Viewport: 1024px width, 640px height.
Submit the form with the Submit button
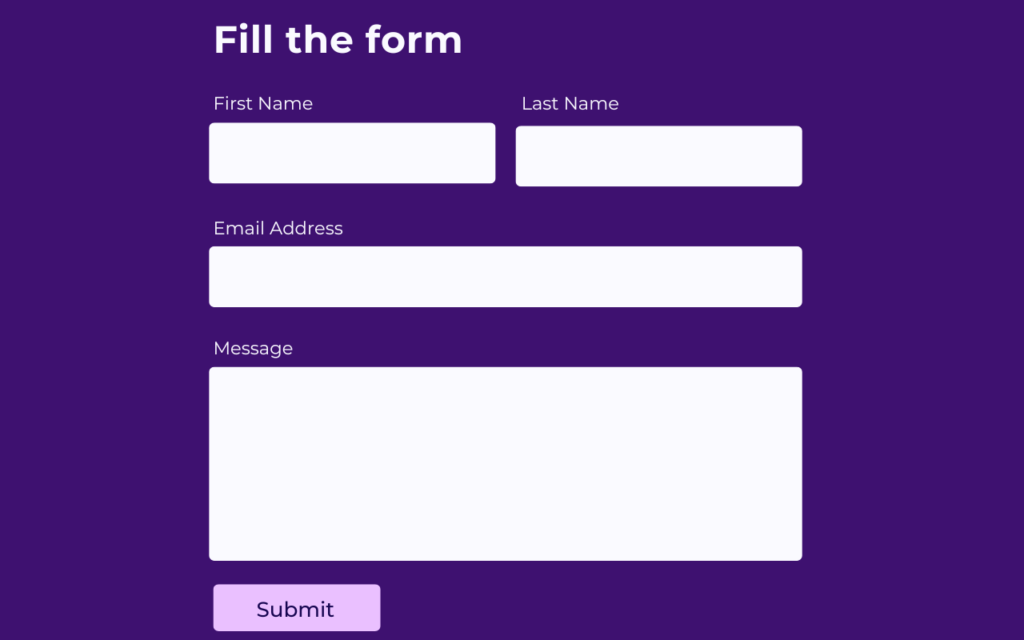click(296, 608)
